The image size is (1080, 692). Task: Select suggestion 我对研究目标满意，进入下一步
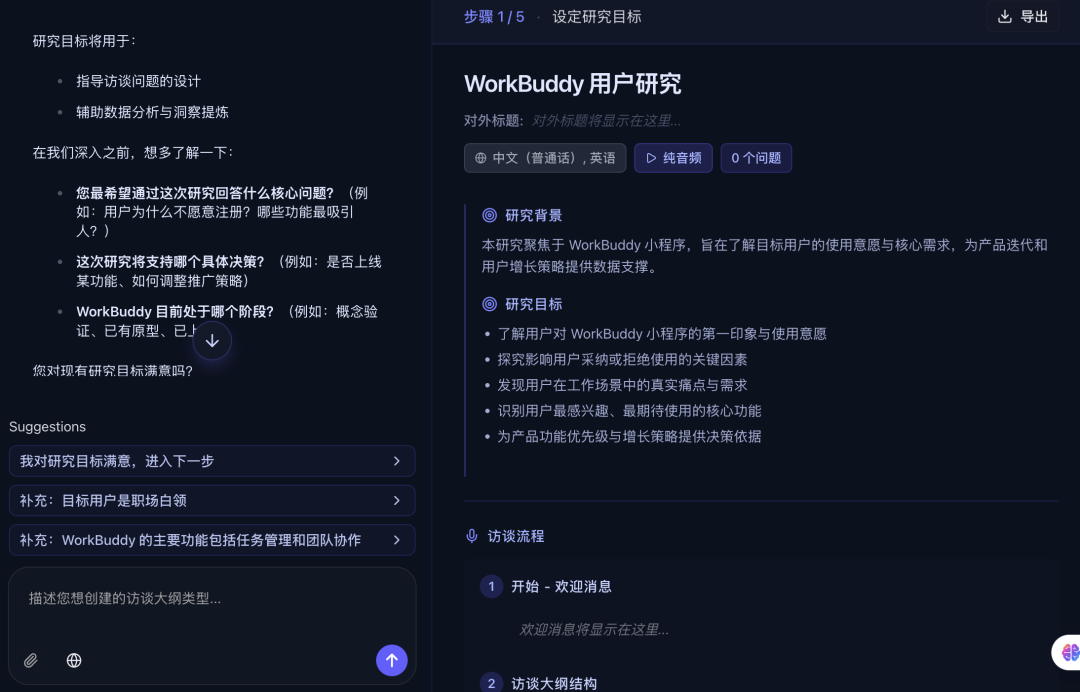click(x=211, y=461)
